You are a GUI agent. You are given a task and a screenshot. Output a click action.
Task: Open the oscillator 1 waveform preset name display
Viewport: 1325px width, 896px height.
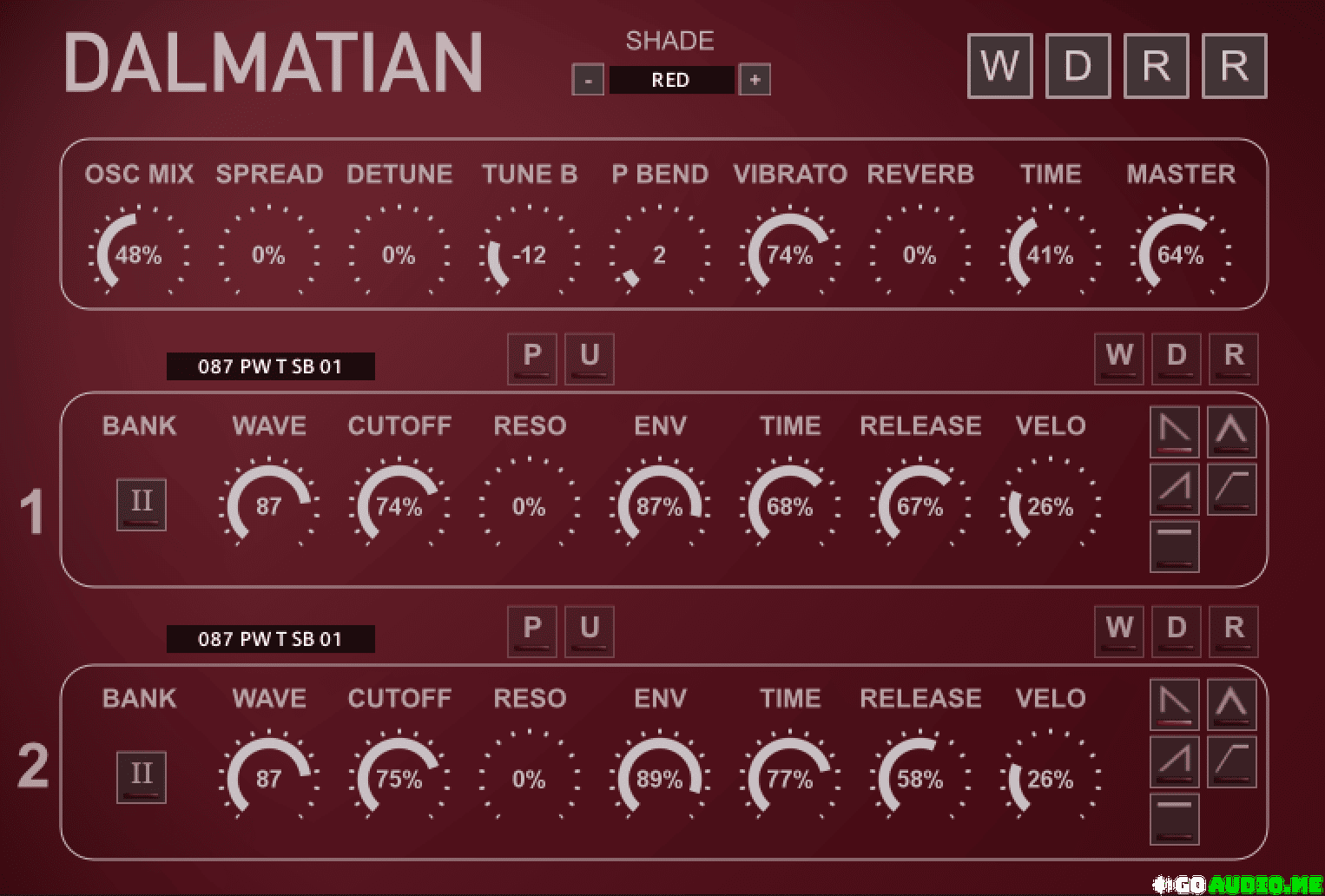[x=270, y=366]
